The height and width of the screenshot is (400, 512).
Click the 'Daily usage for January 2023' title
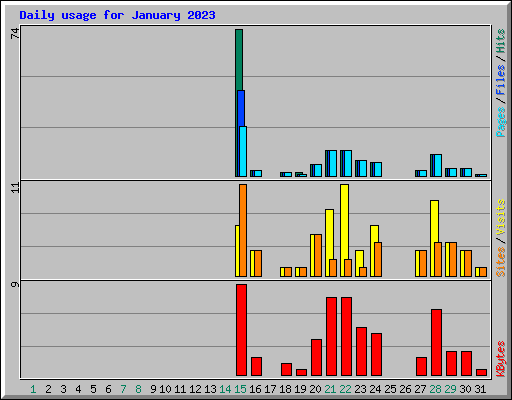(117, 15)
